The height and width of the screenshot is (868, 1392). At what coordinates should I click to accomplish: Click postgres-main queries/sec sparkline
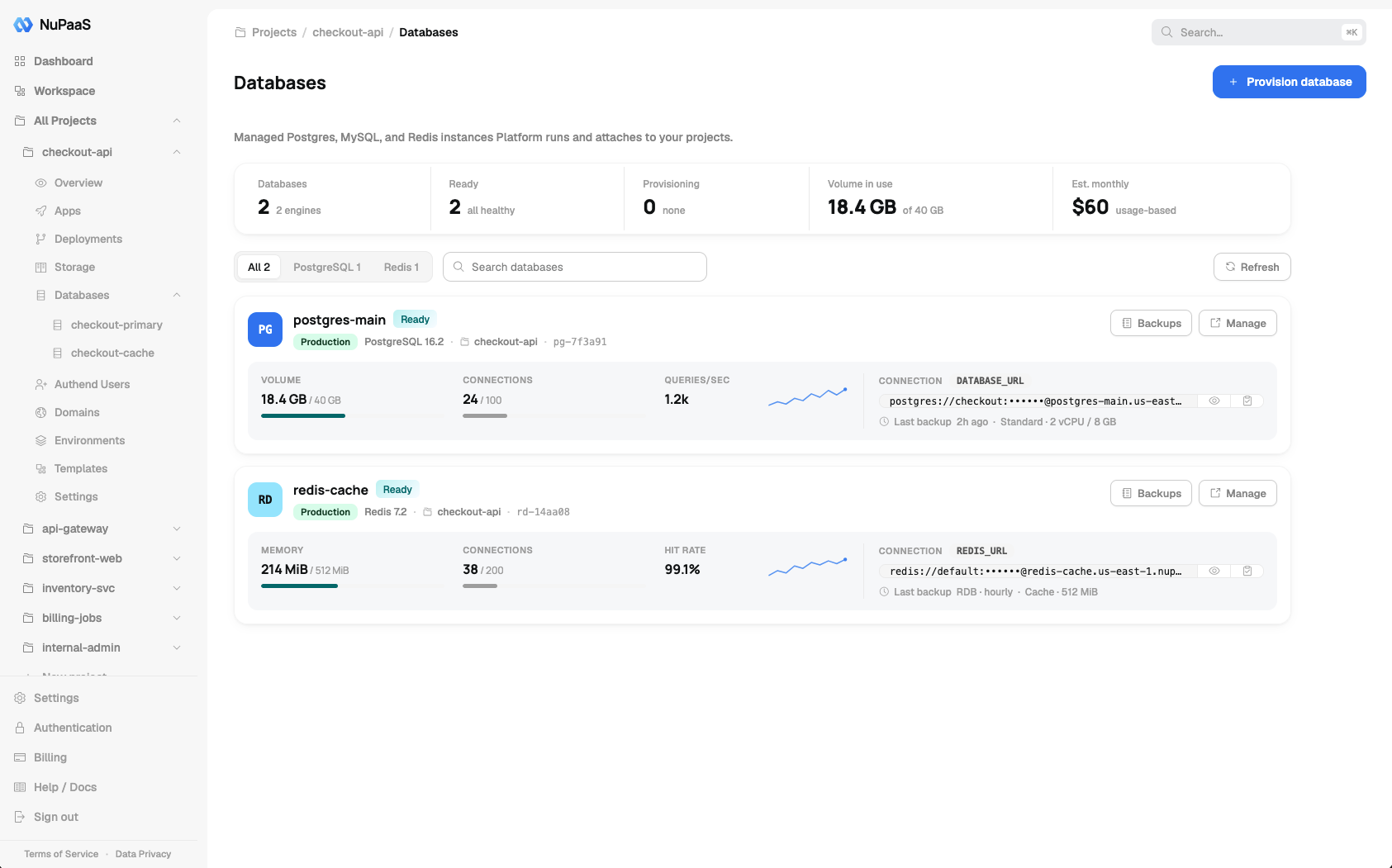point(808,396)
